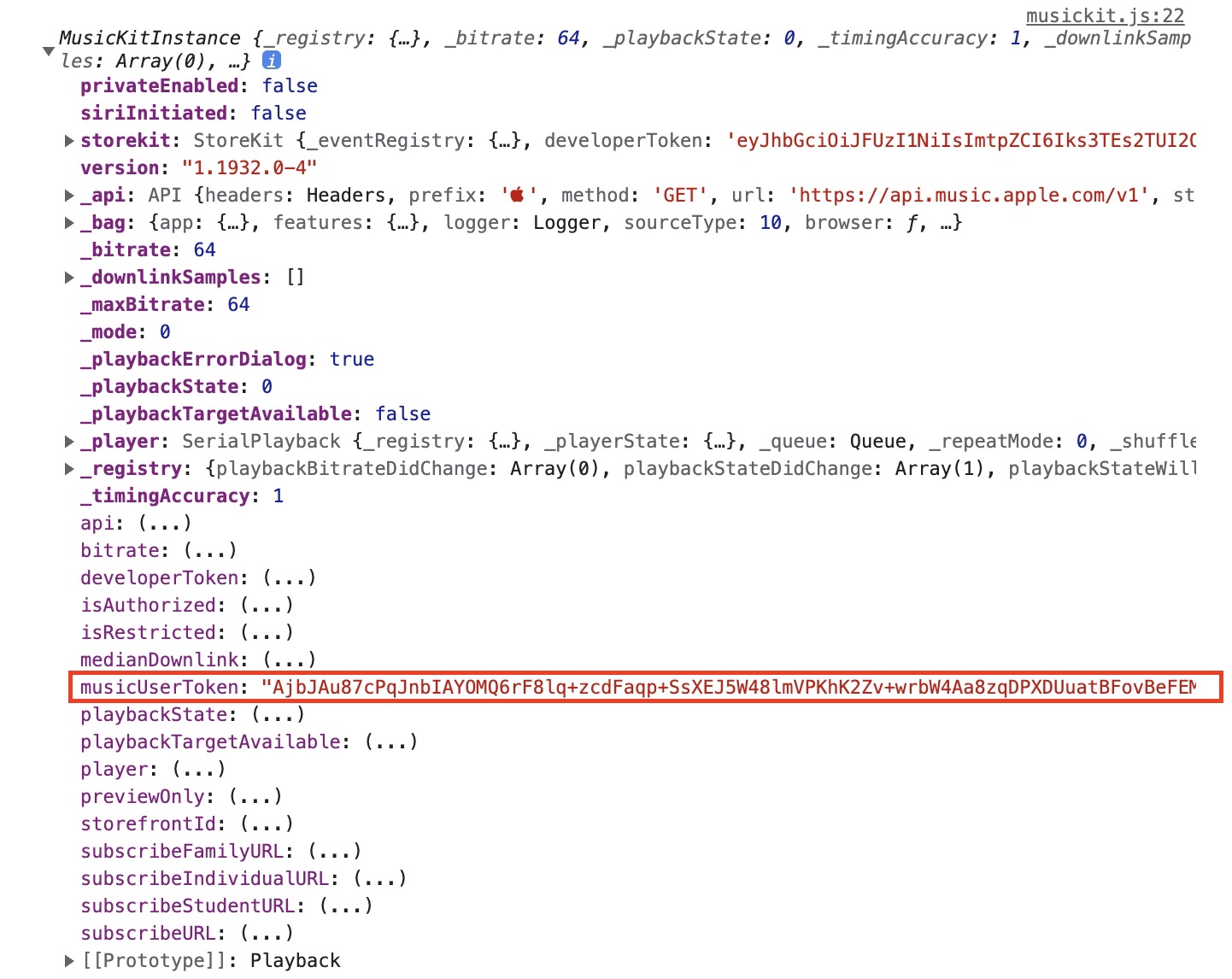The image size is (1232, 979).
Task: Expand the _bag property
Action: point(70,222)
